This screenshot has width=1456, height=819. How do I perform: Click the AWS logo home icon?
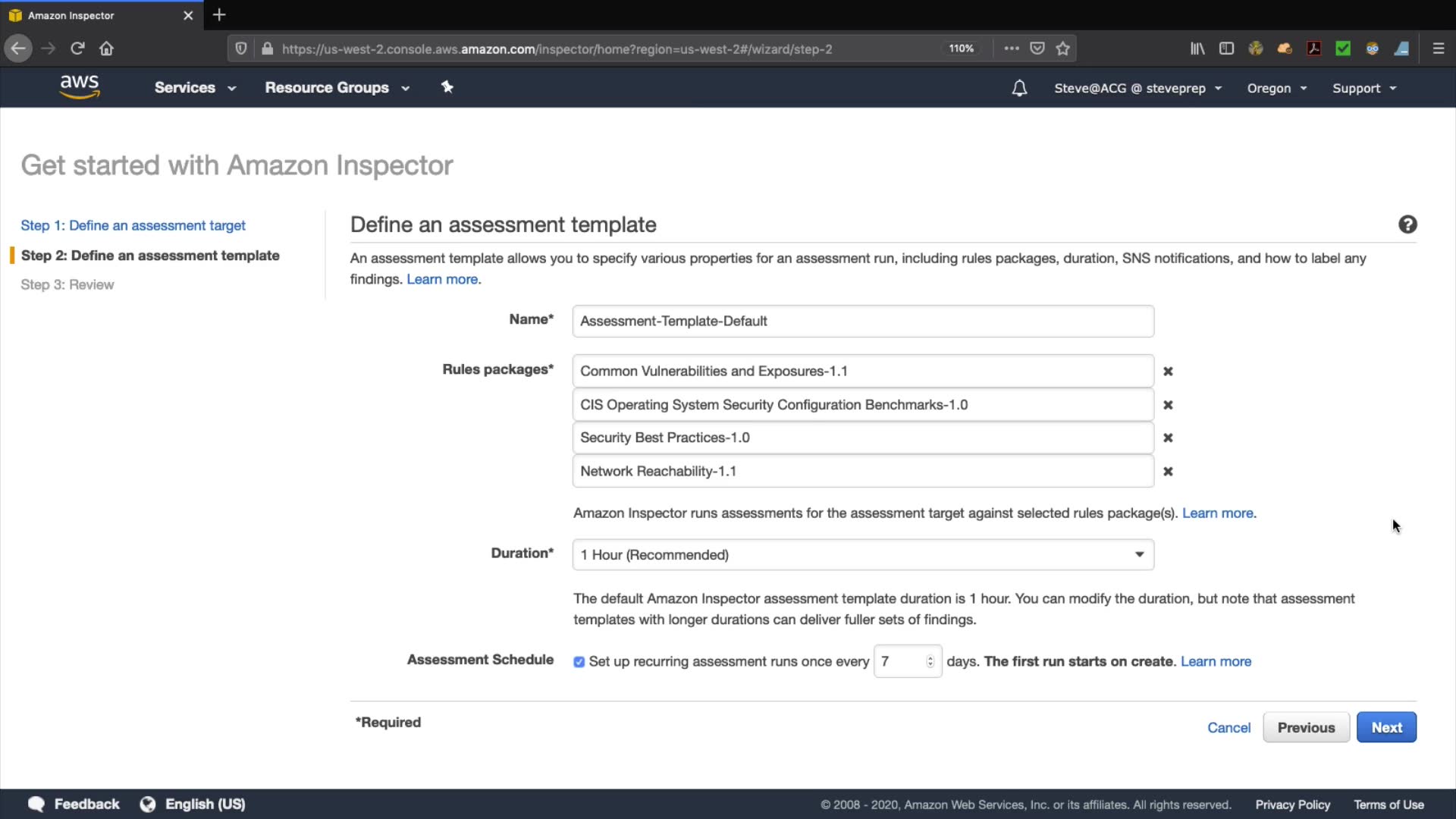pos(80,86)
